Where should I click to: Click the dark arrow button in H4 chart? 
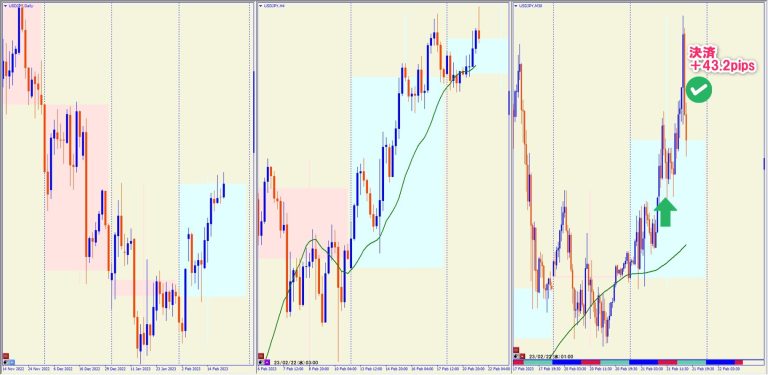[261, 362]
